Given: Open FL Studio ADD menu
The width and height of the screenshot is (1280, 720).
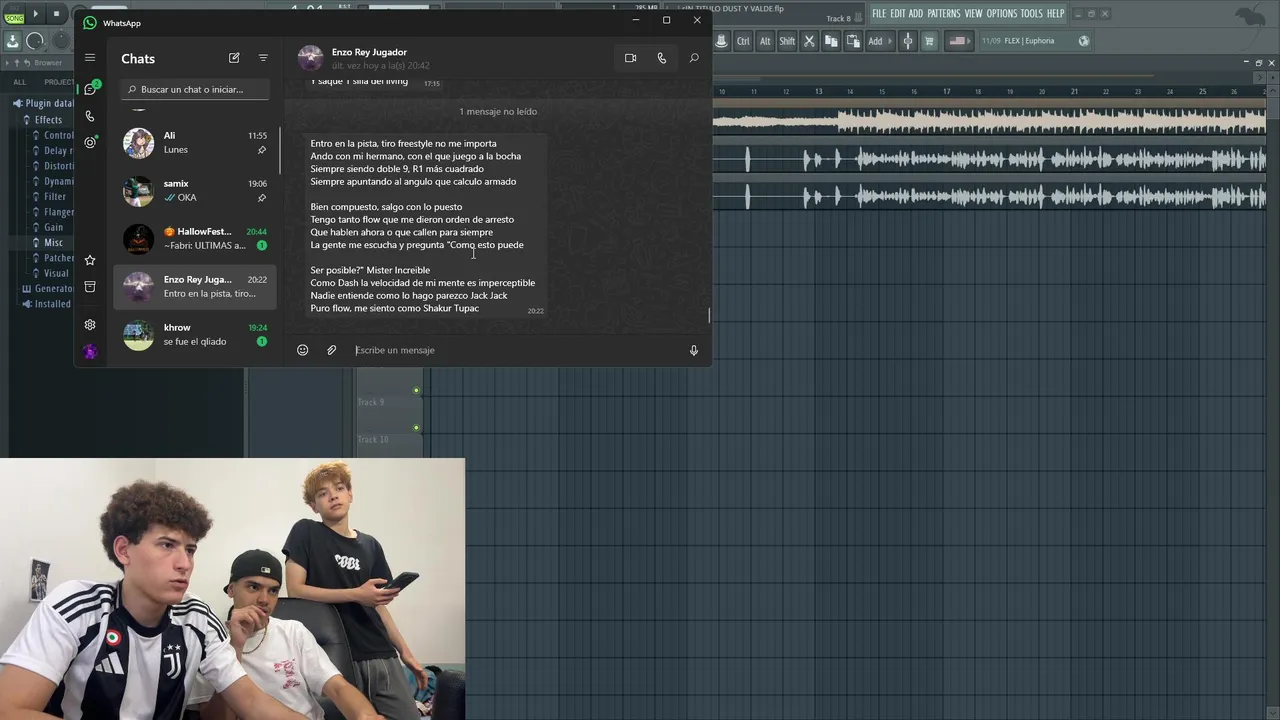Looking at the screenshot, I should click(x=915, y=13).
